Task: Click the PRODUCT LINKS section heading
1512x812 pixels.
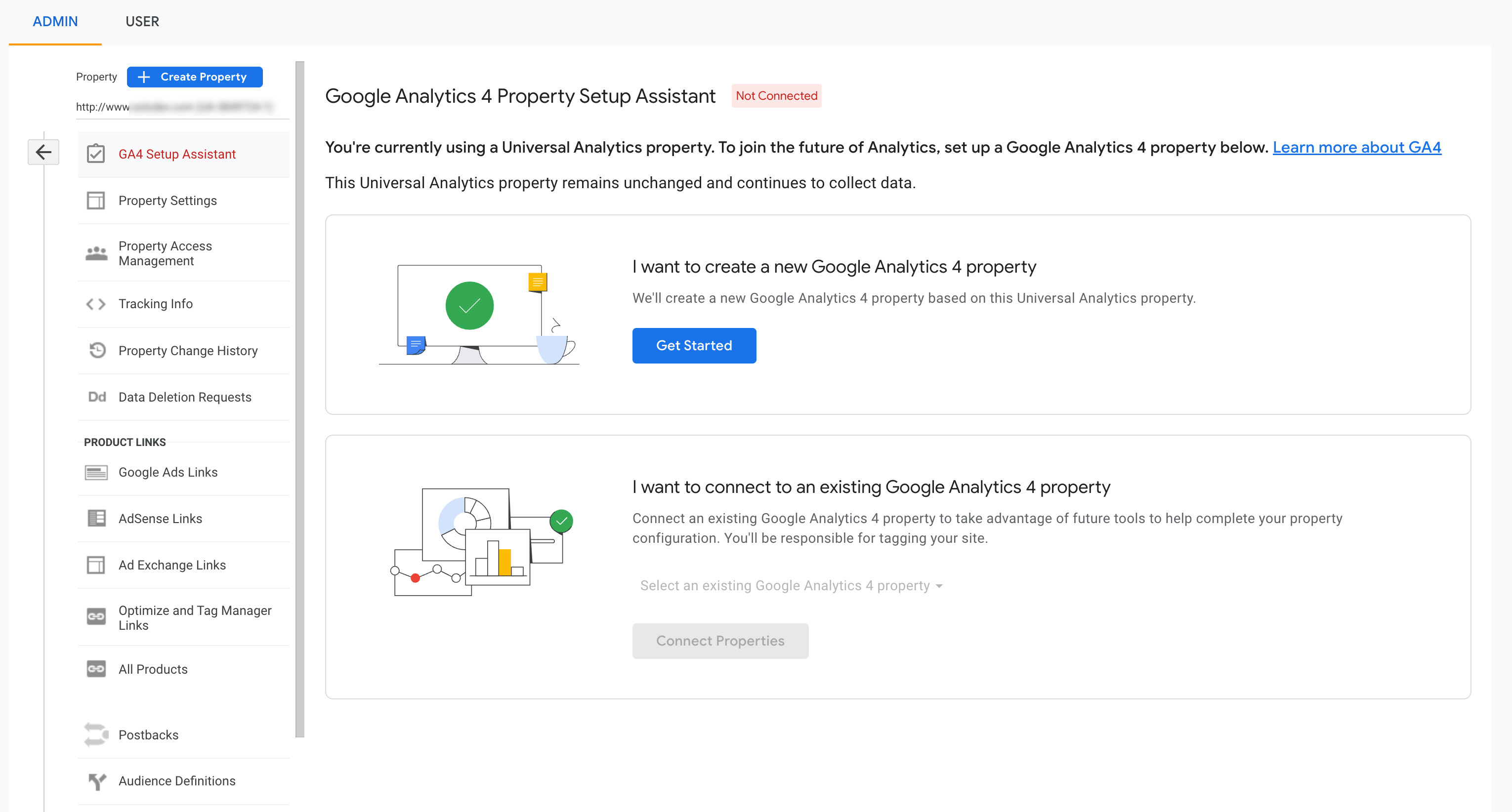Action: click(125, 443)
